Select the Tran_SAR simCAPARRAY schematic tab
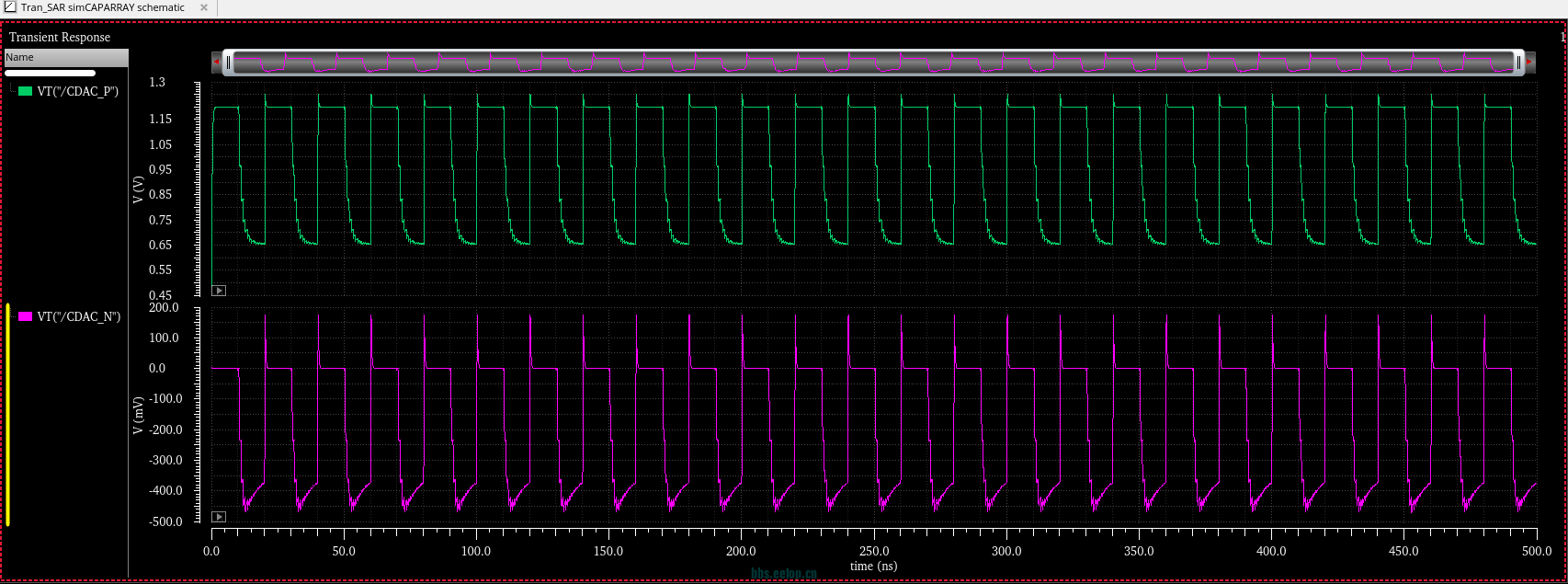Viewport: 1568px width, 584px height. pyautogui.click(x=108, y=7)
